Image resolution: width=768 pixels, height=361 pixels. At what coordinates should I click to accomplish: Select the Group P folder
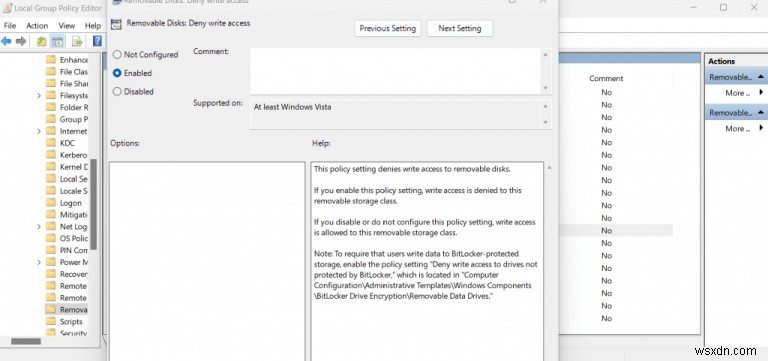pyautogui.click(x=67, y=119)
